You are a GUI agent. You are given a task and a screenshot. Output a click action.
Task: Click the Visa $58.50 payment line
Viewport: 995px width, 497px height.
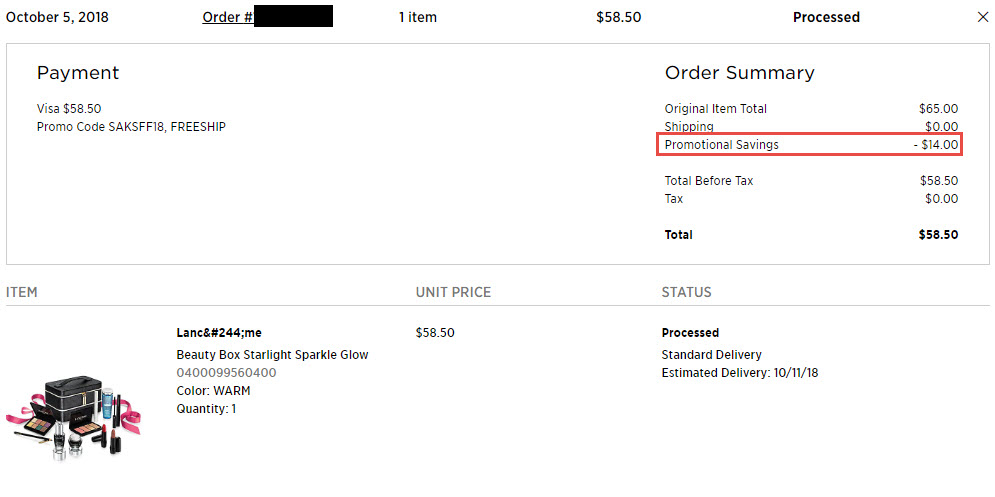(x=69, y=109)
